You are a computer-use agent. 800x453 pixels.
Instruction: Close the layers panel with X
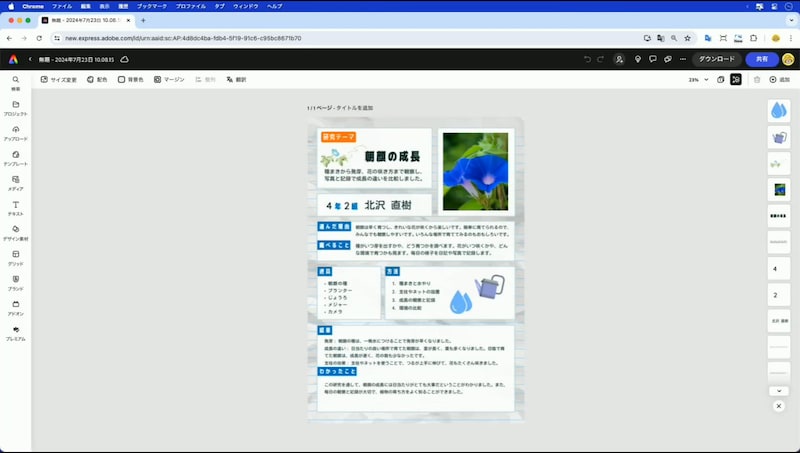[779, 406]
